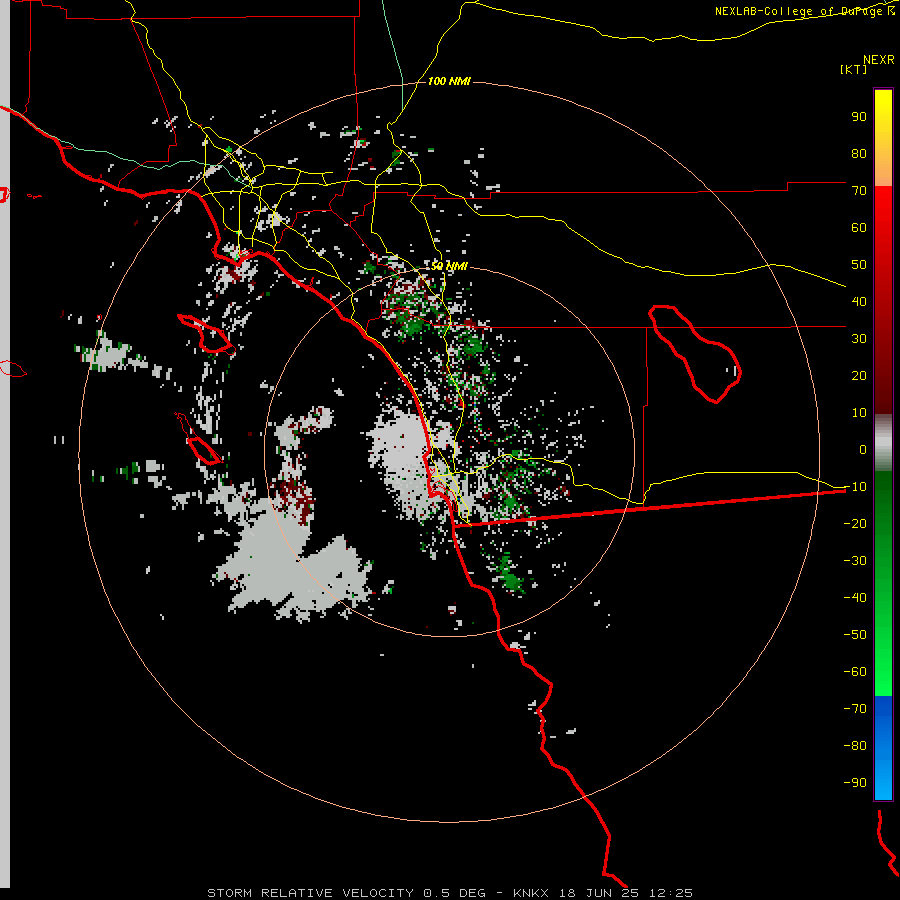Click the 0 value on the velocity scale
The height and width of the screenshot is (900, 900).
pyautogui.click(x=863, y=450)
